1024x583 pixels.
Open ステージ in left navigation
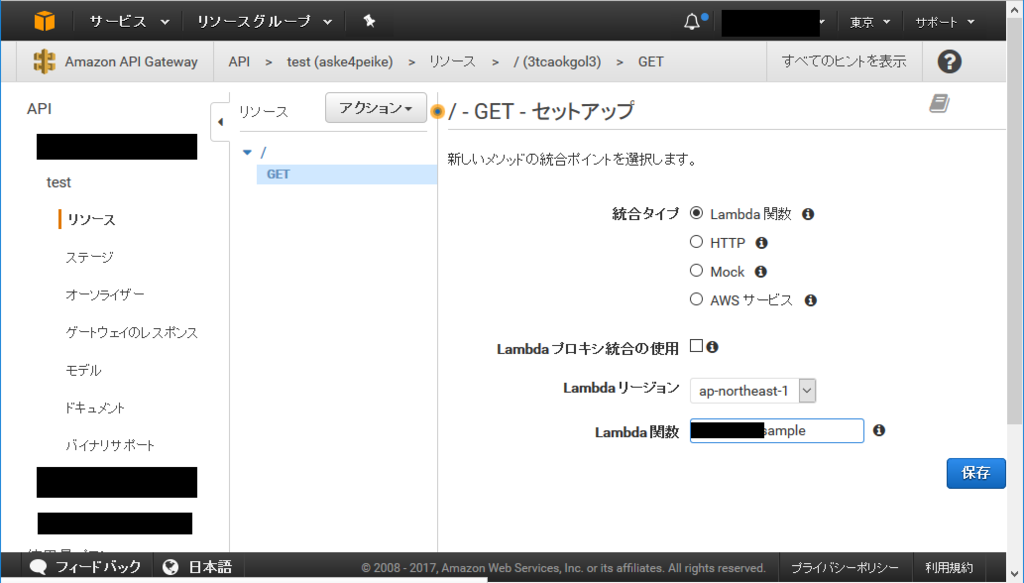coord(89,257)
